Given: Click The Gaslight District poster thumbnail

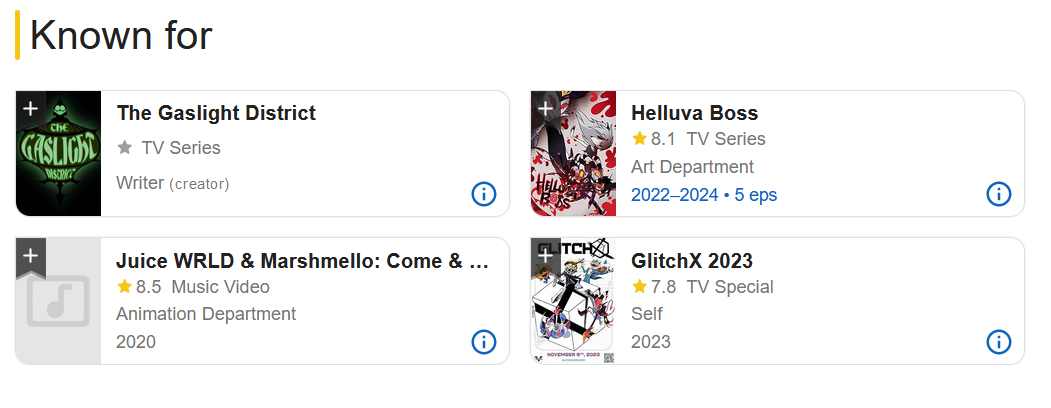Looking at the screenshot, I should click(x=58, y=153).
